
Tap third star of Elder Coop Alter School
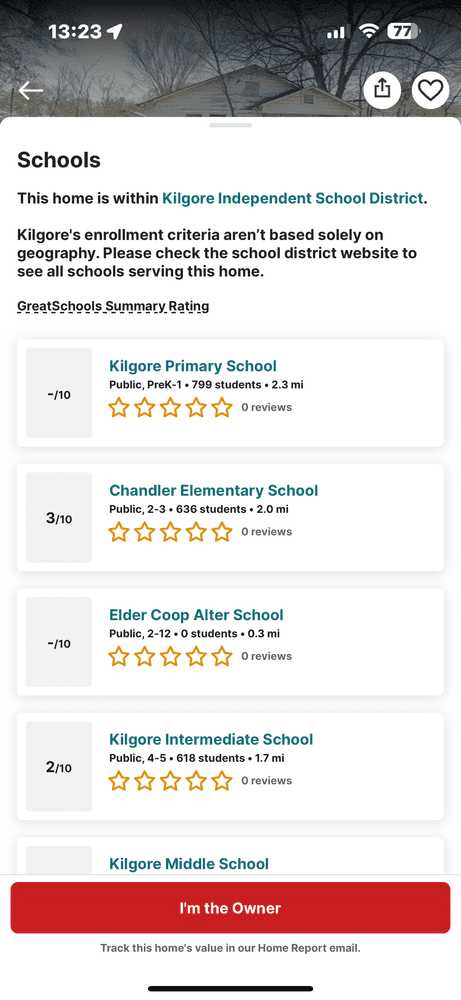pyautogui.click(x=170, y=656)
